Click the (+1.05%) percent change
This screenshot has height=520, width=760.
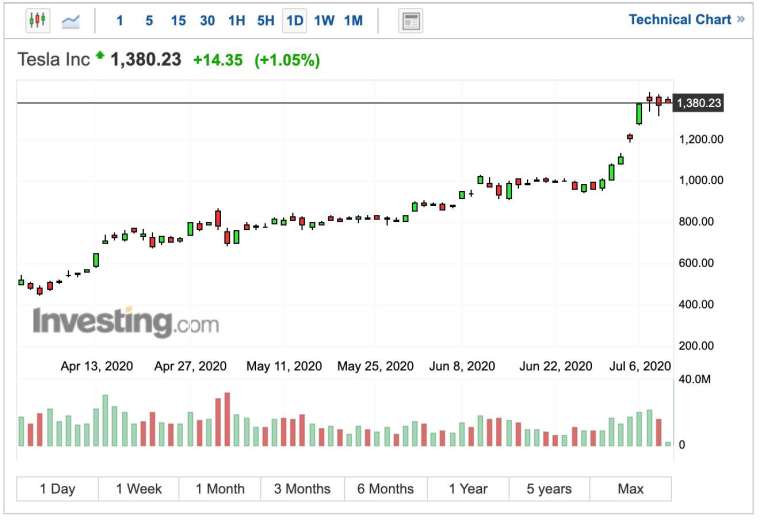coord(287,60)
